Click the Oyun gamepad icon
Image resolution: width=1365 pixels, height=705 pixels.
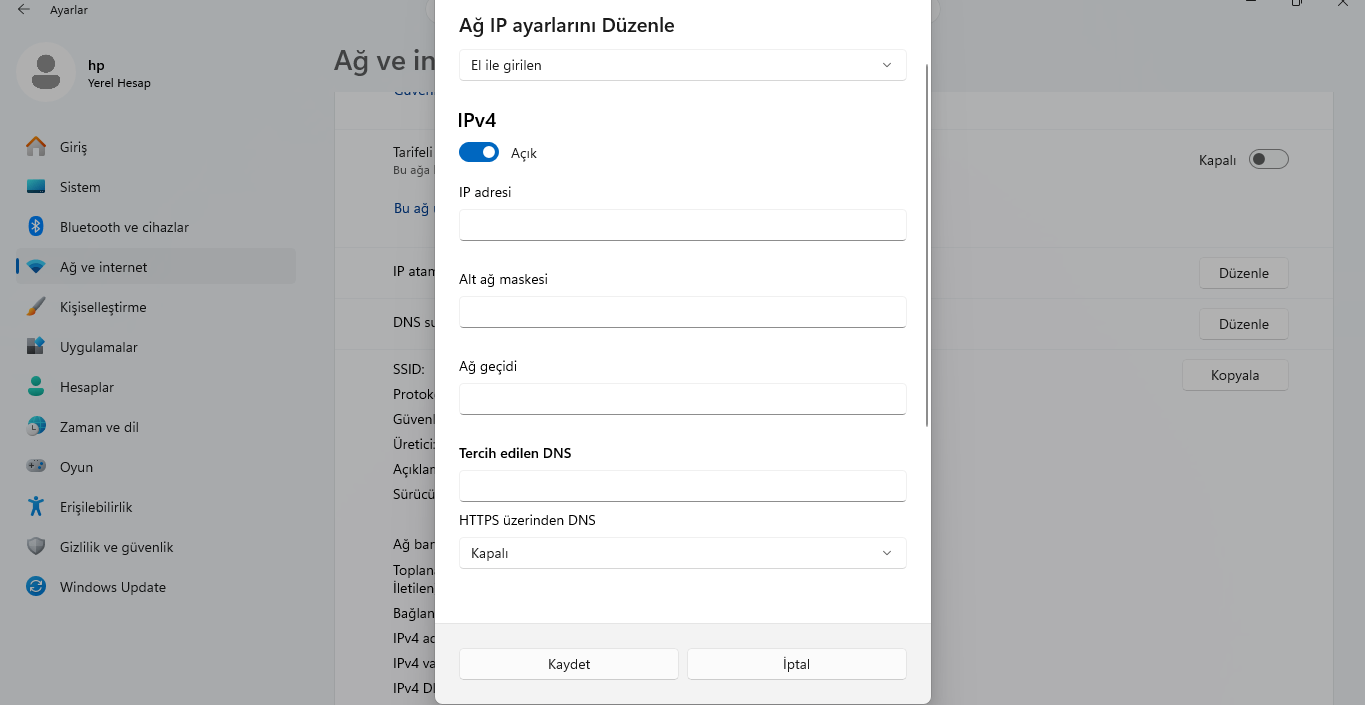[36, 467]
